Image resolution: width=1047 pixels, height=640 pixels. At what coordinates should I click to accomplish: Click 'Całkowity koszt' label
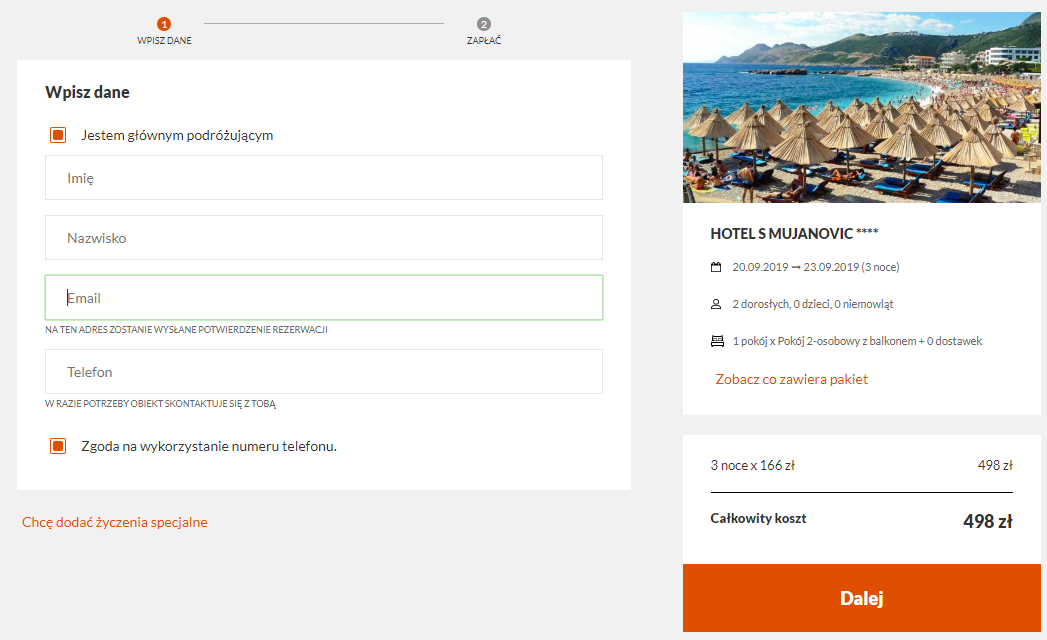pyautogui.click(x=759, y=518)
